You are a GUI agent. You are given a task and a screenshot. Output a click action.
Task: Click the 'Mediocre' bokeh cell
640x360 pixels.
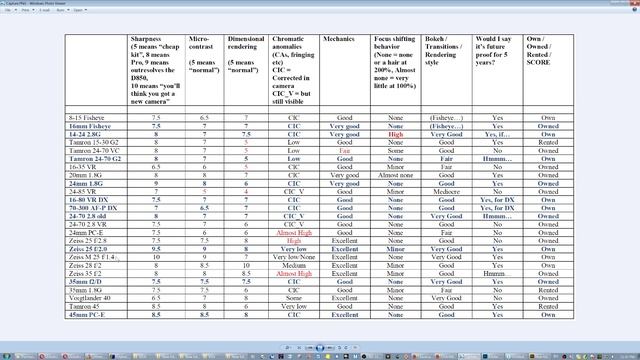click(x=446, y=191)
